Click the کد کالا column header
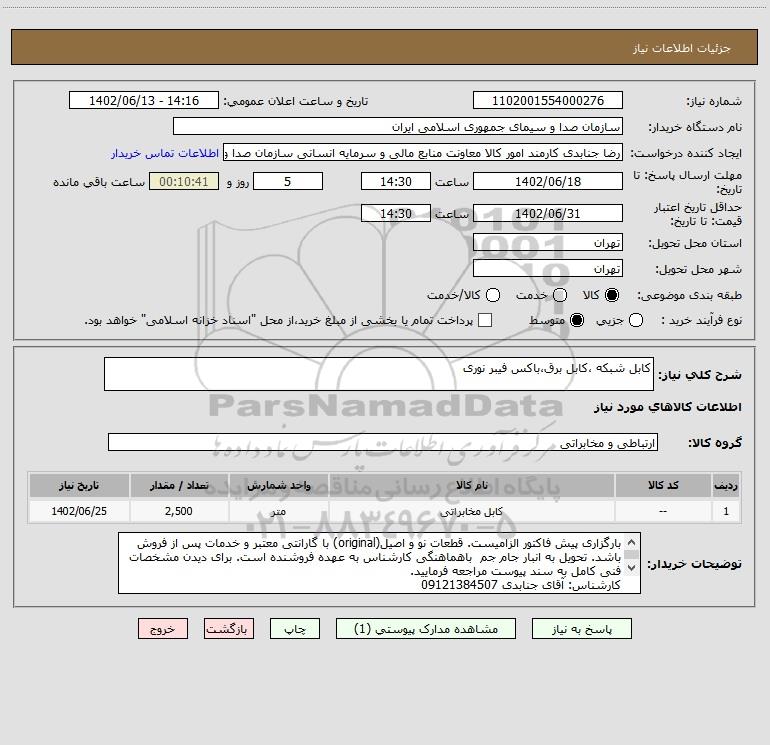 tap(663, 485)
